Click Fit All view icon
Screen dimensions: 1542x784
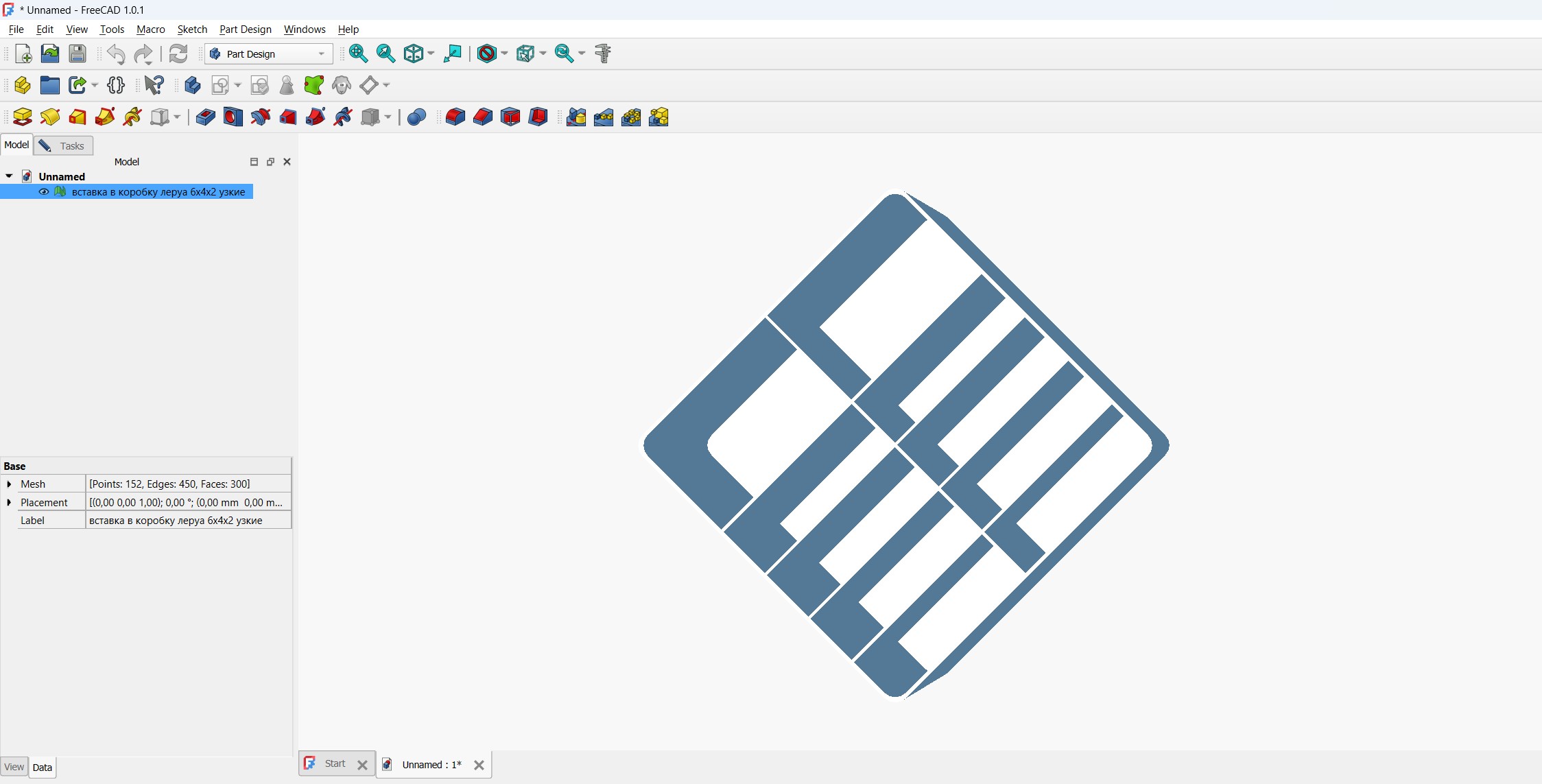click(358, 54)
